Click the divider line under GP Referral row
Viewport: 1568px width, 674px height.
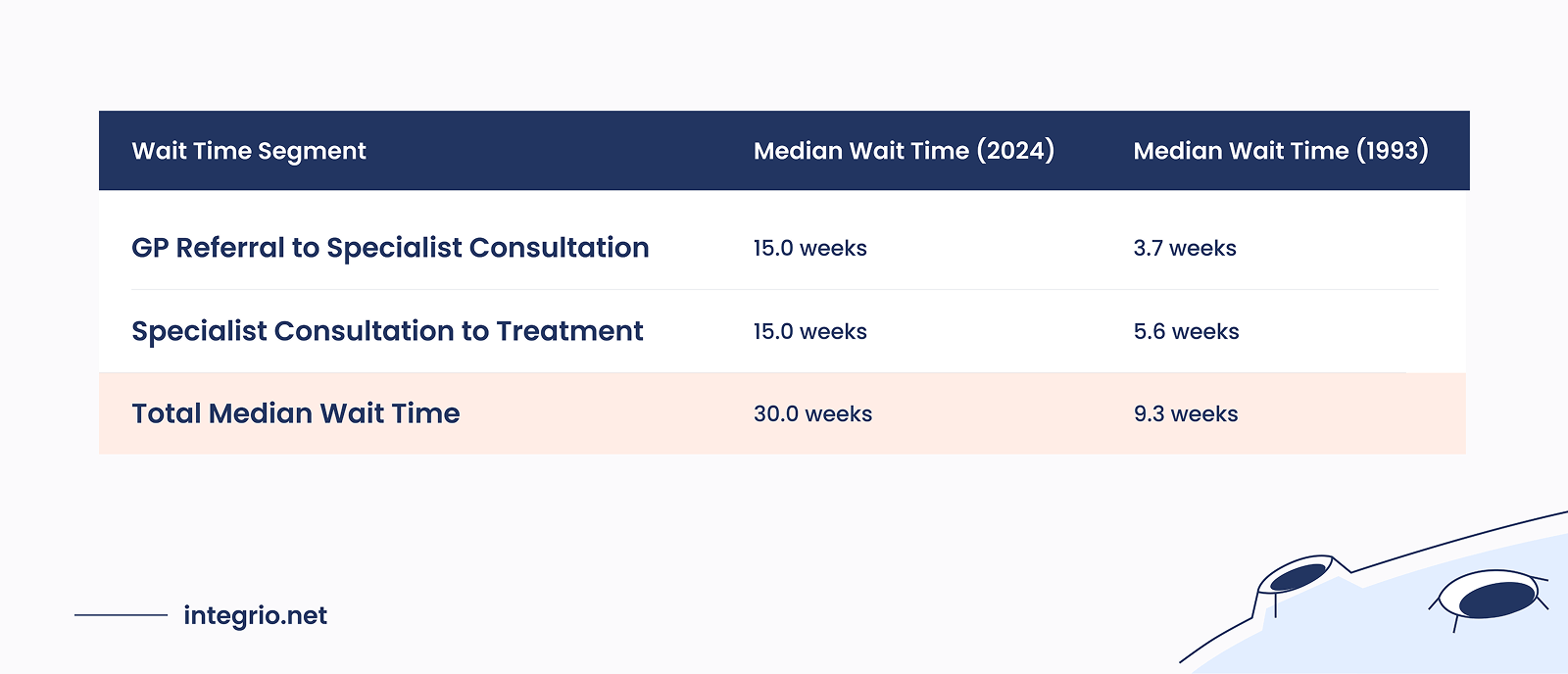click(784, 290)
